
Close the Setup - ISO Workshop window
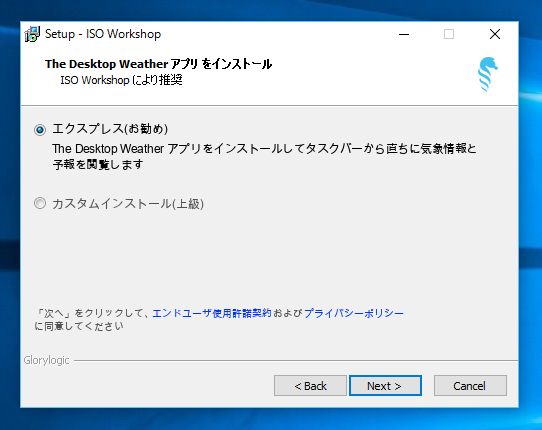tap(495, 34)
